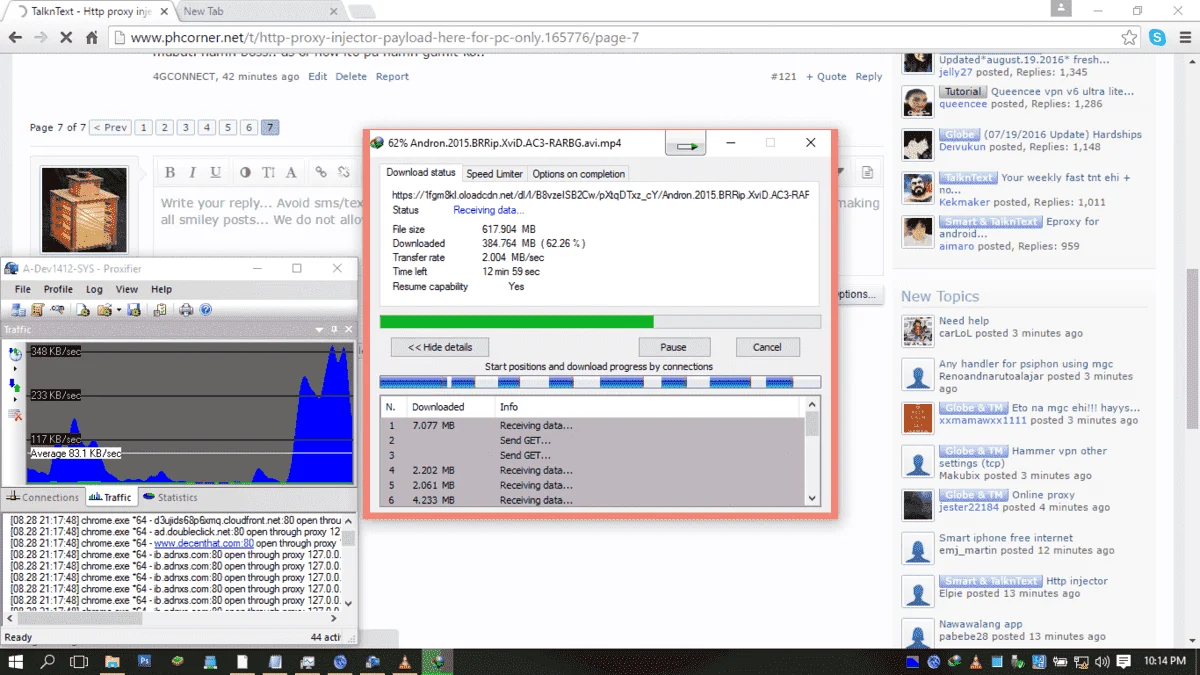Viewport: 1200px width, 675px height.
Task: Click blue-green arrows icon in Traffic pane
Action: [x=15, y=385]
